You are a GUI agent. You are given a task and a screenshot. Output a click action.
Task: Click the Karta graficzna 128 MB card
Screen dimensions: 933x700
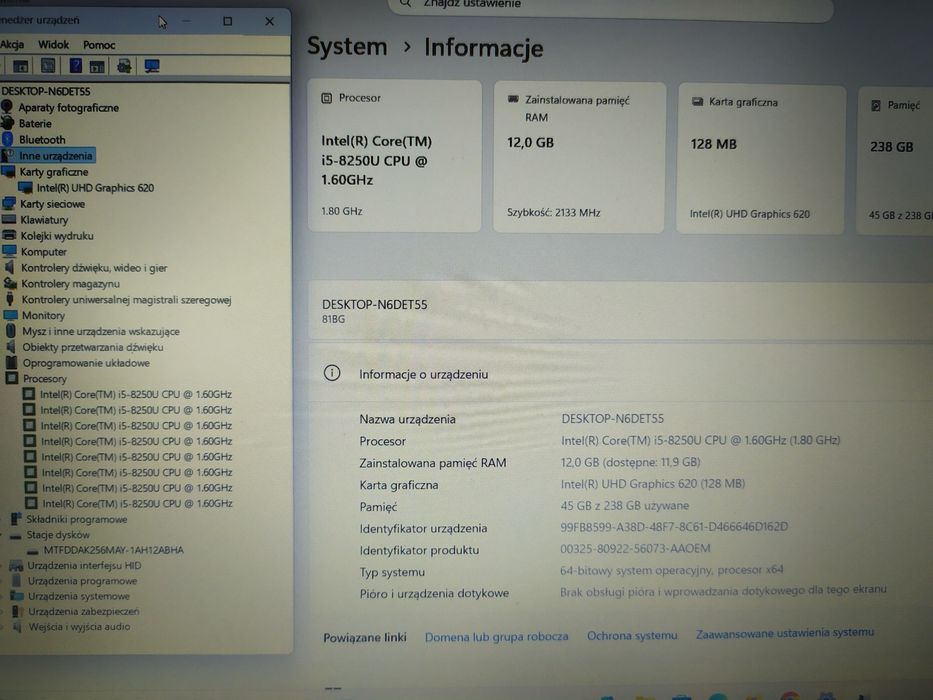pos(761,160)
